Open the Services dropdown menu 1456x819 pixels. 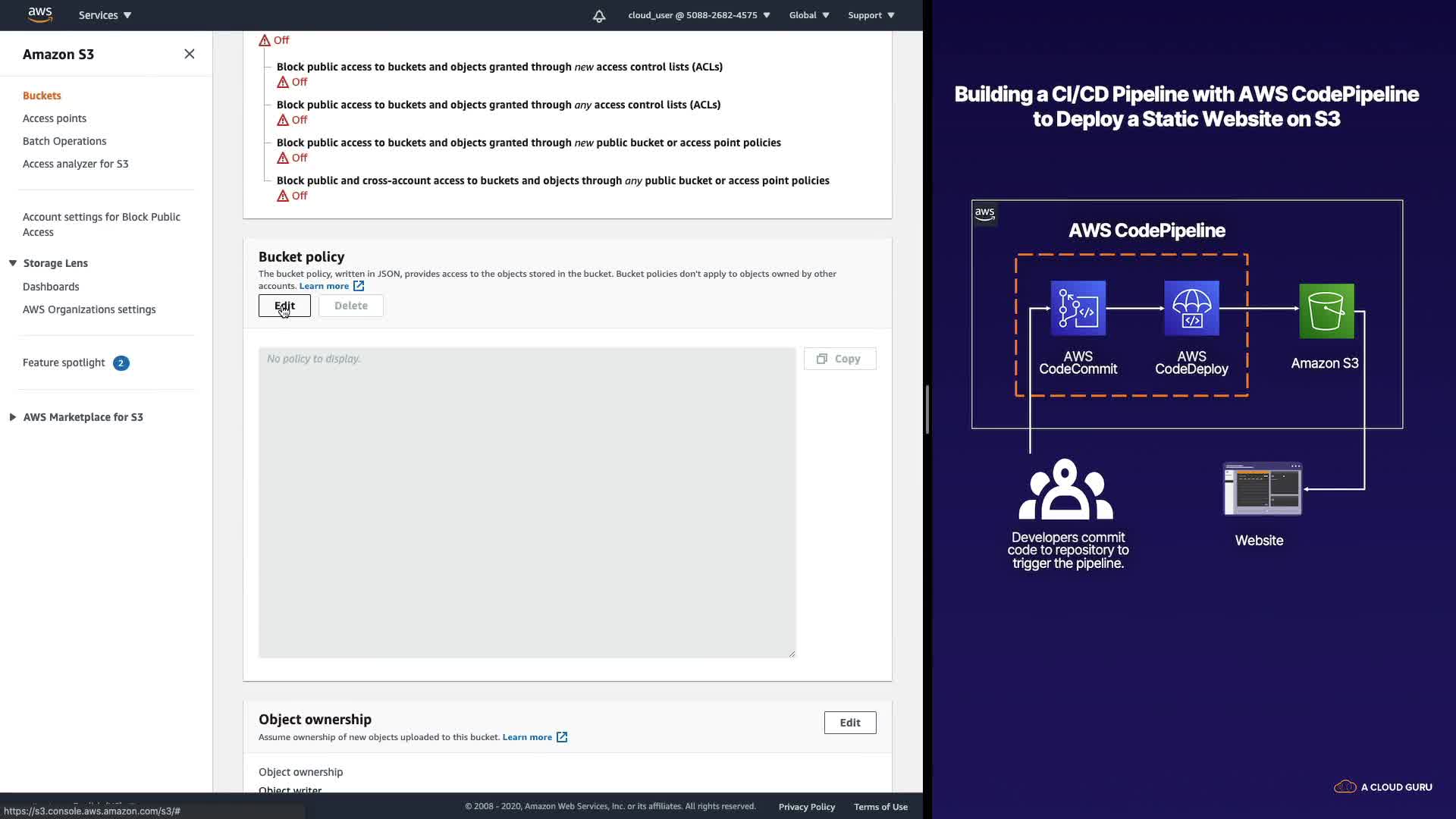coord(105,15)
